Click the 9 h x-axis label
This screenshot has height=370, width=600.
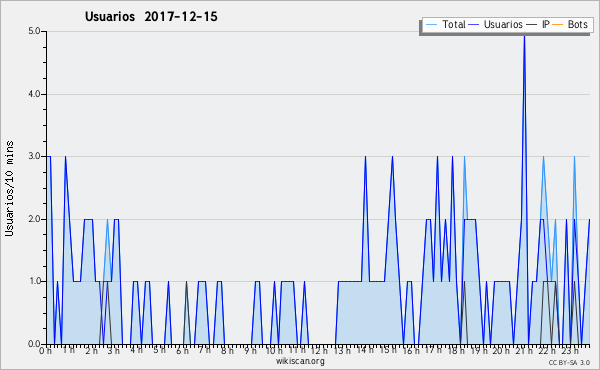[x=250, y=351]
